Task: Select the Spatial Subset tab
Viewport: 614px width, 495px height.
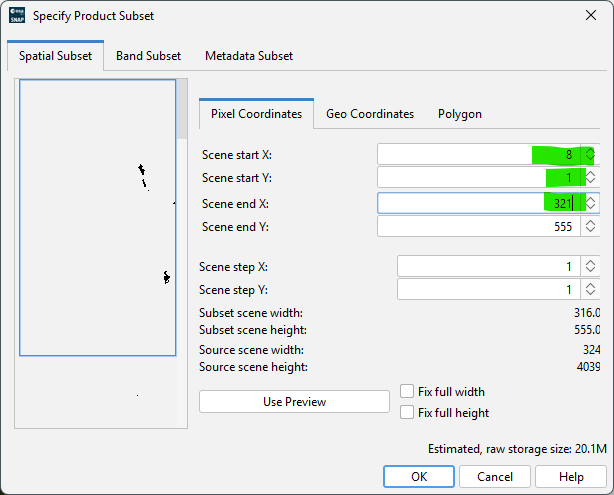Action: 56,56
